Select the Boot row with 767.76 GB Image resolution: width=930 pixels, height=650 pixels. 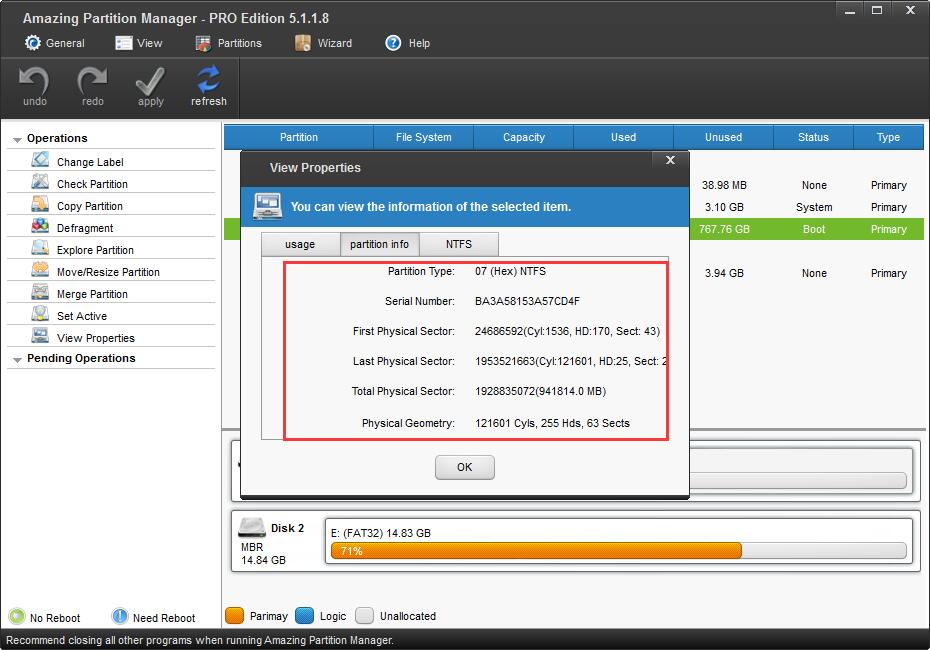point(807,229)
